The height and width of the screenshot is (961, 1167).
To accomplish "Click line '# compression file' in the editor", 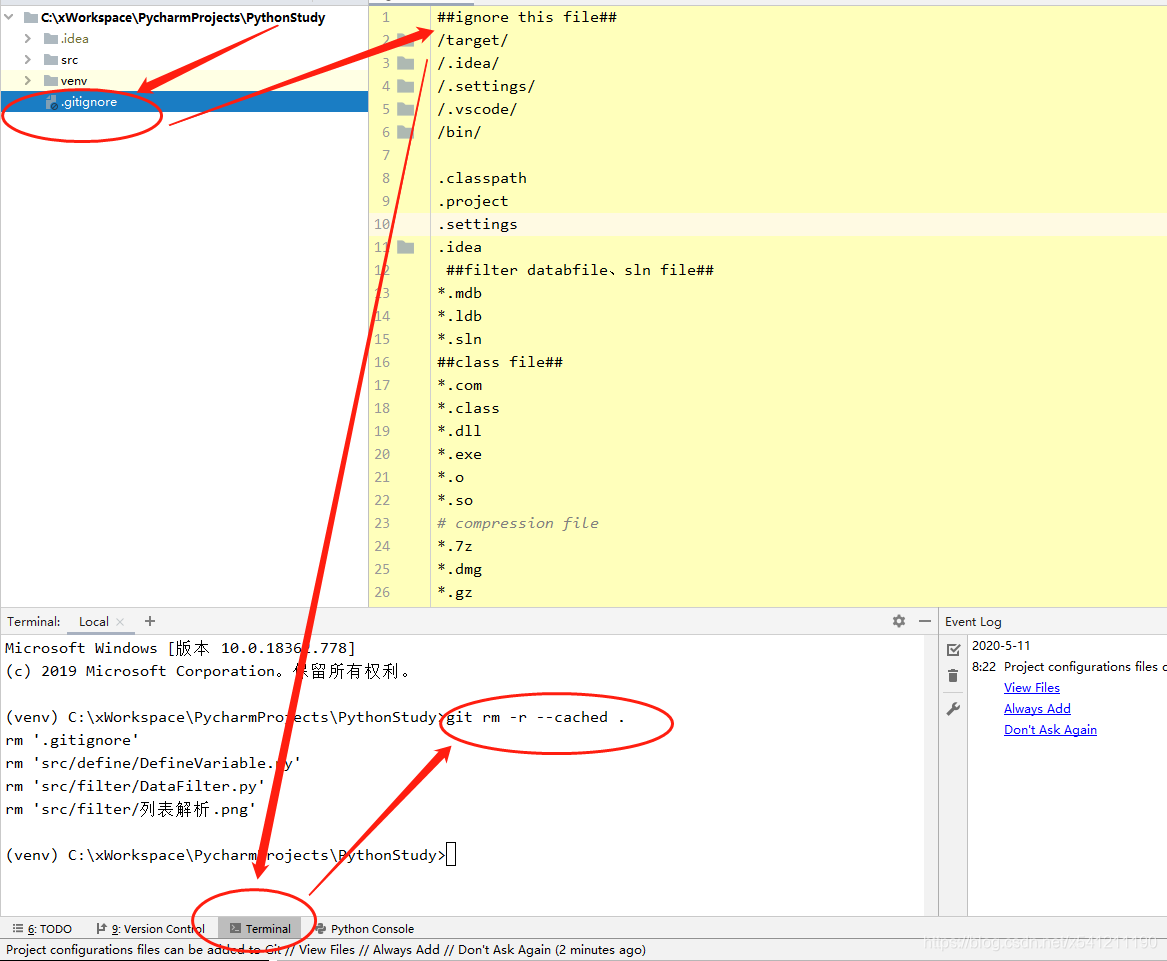I will click(x=518, y=523).
